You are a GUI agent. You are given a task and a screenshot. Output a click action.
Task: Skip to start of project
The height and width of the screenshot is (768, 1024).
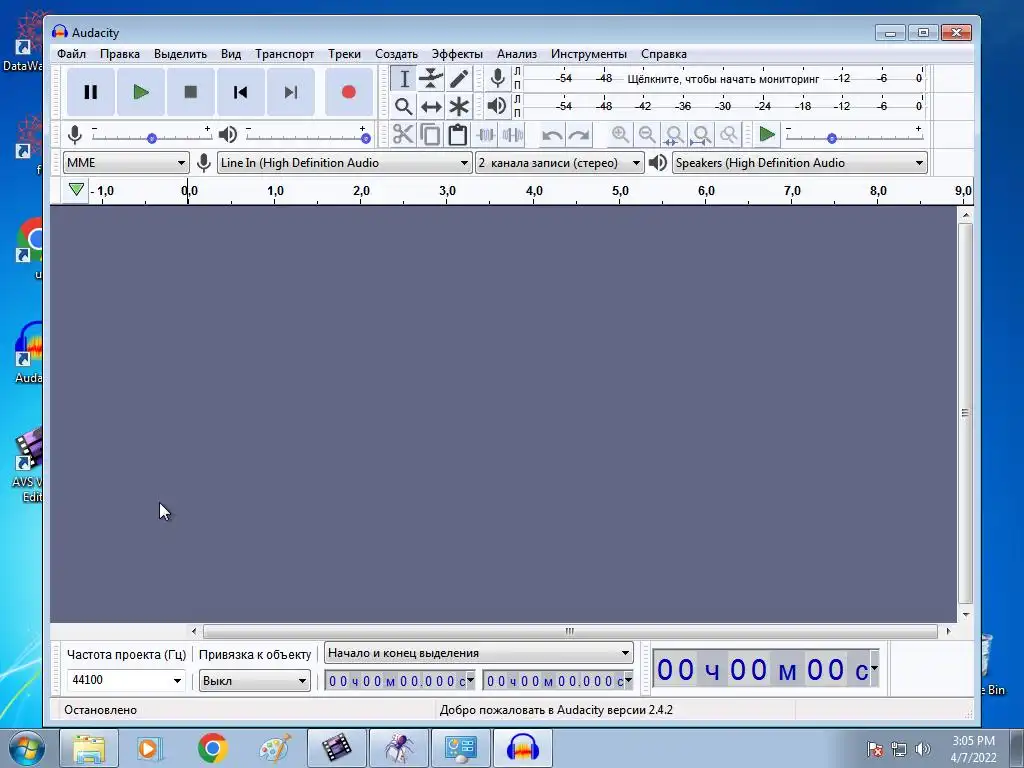pos(240,92)
